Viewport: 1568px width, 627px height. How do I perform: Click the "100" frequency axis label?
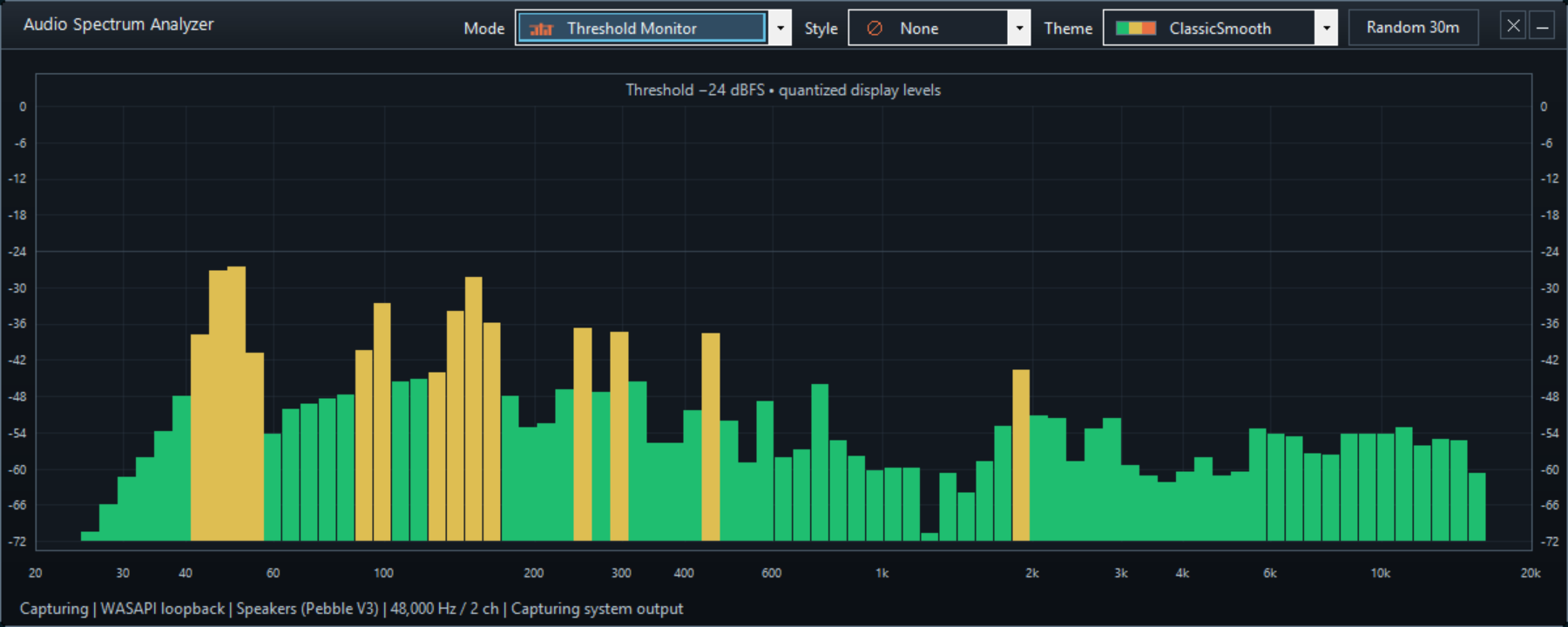[383, 573]
